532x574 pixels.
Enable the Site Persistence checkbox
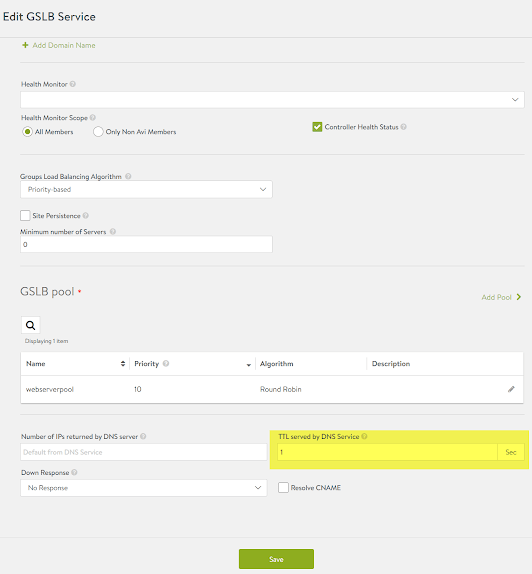(25, 215)
